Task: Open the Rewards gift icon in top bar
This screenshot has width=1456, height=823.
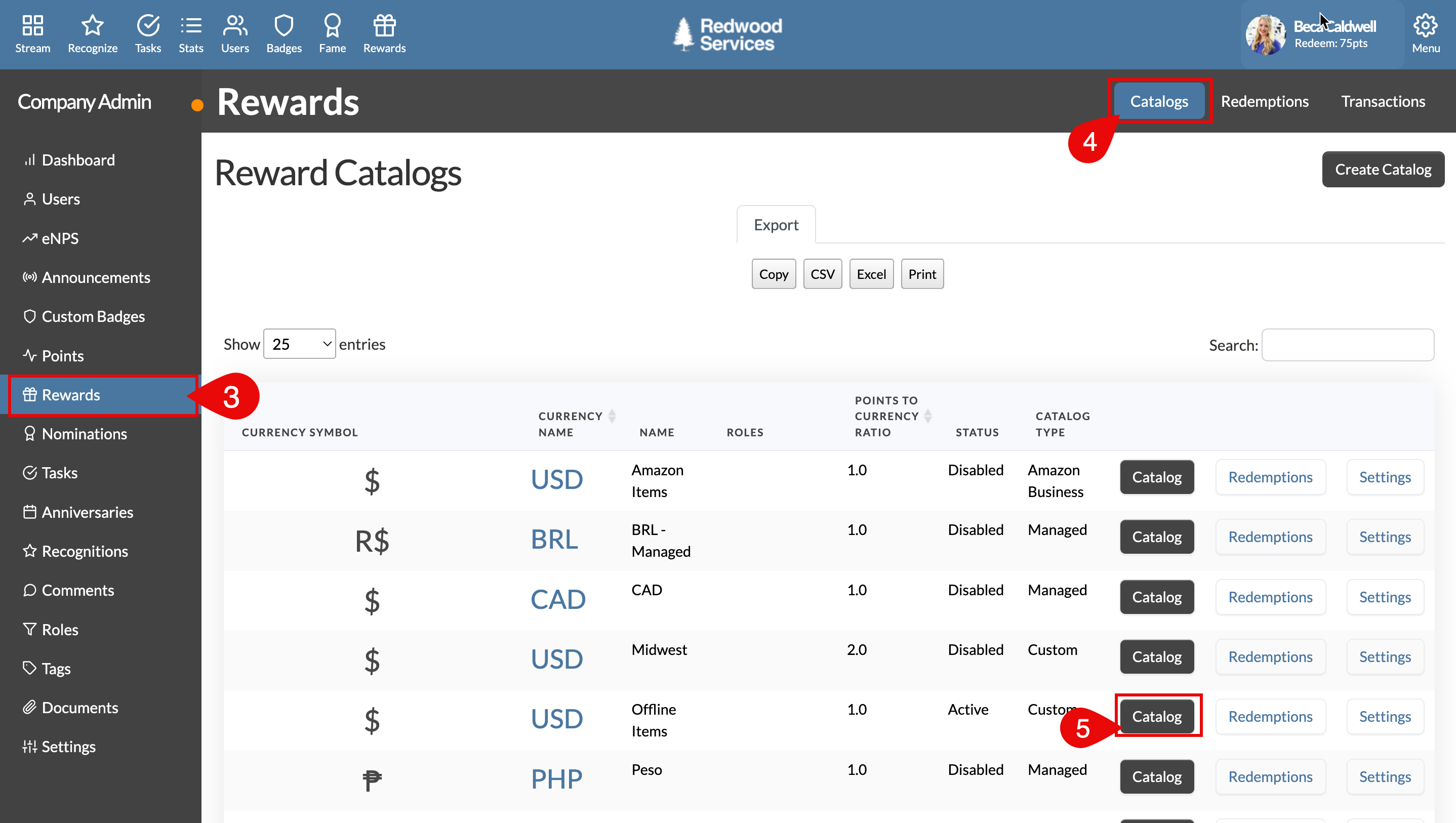Action: point(384,26)
